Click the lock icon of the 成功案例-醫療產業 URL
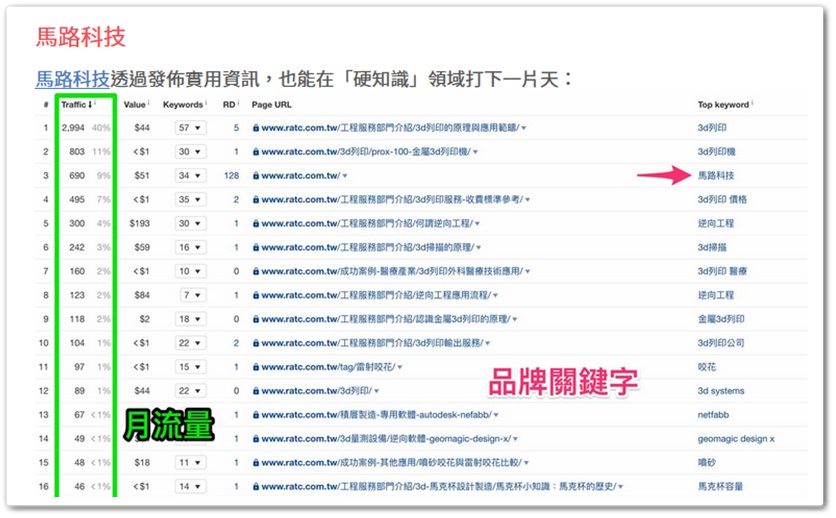 tap(256, 272)
